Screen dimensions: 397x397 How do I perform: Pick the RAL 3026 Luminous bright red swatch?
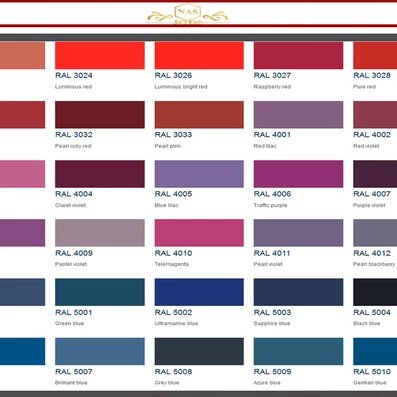point(199,55)
